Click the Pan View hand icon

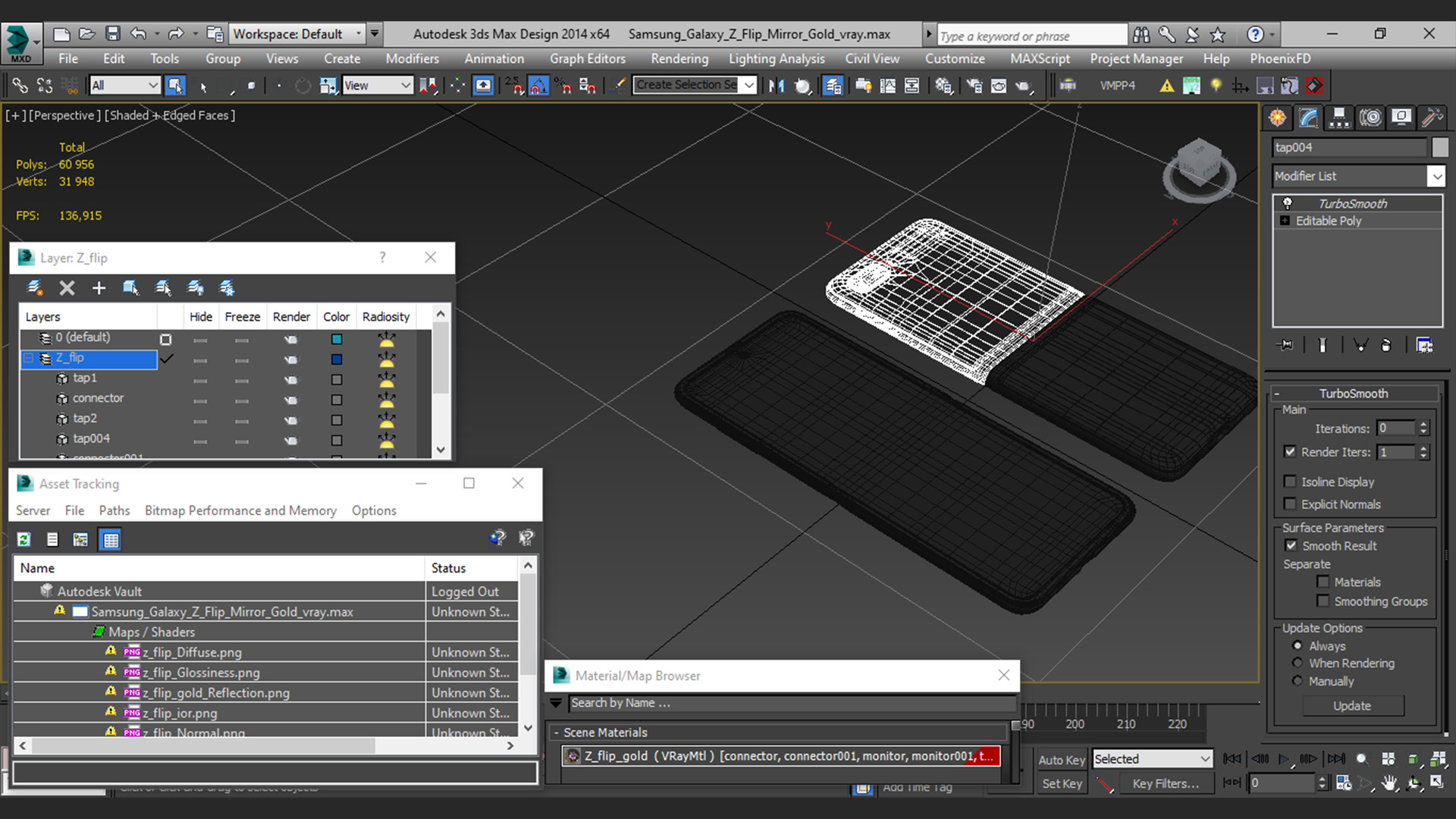tap(1389, 783)
